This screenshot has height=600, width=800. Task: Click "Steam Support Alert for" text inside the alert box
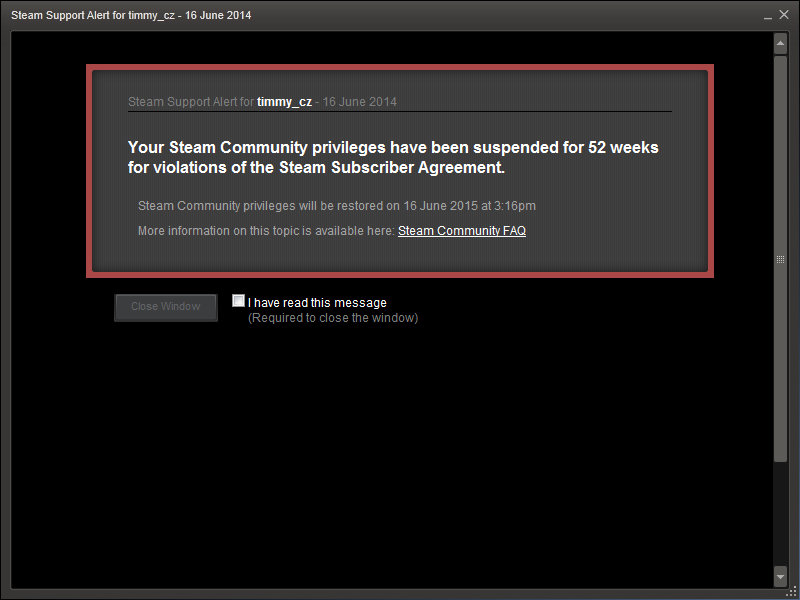pos(191,102)
